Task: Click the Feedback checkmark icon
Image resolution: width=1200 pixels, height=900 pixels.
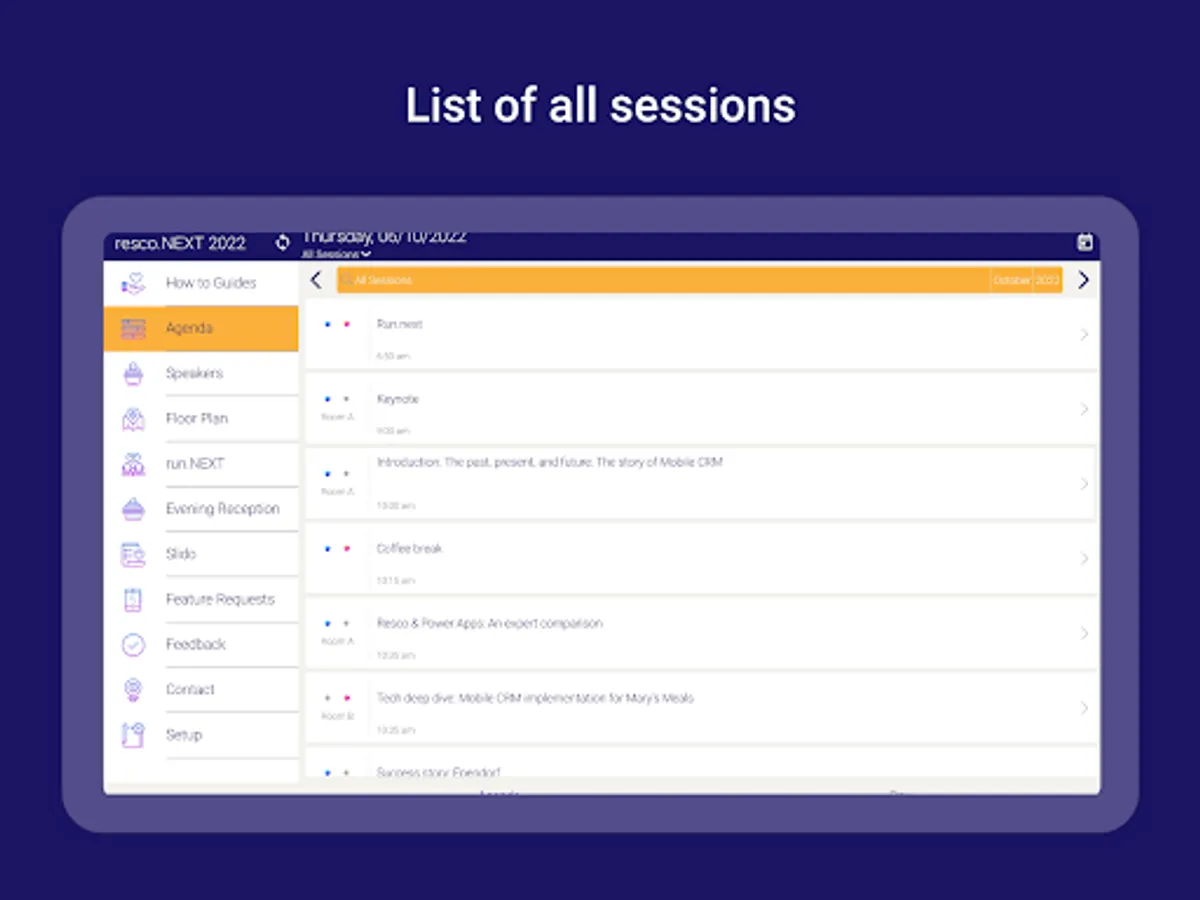Action: click(x=133, y=644)
